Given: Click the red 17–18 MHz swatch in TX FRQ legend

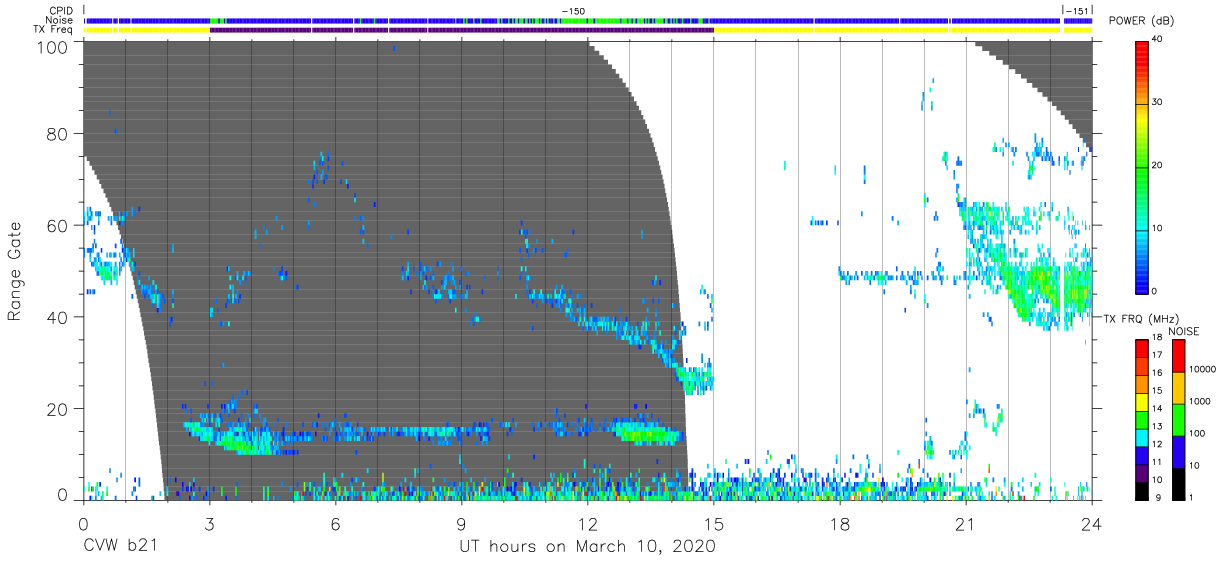Looking at the screenshot, I should 1143,349.
